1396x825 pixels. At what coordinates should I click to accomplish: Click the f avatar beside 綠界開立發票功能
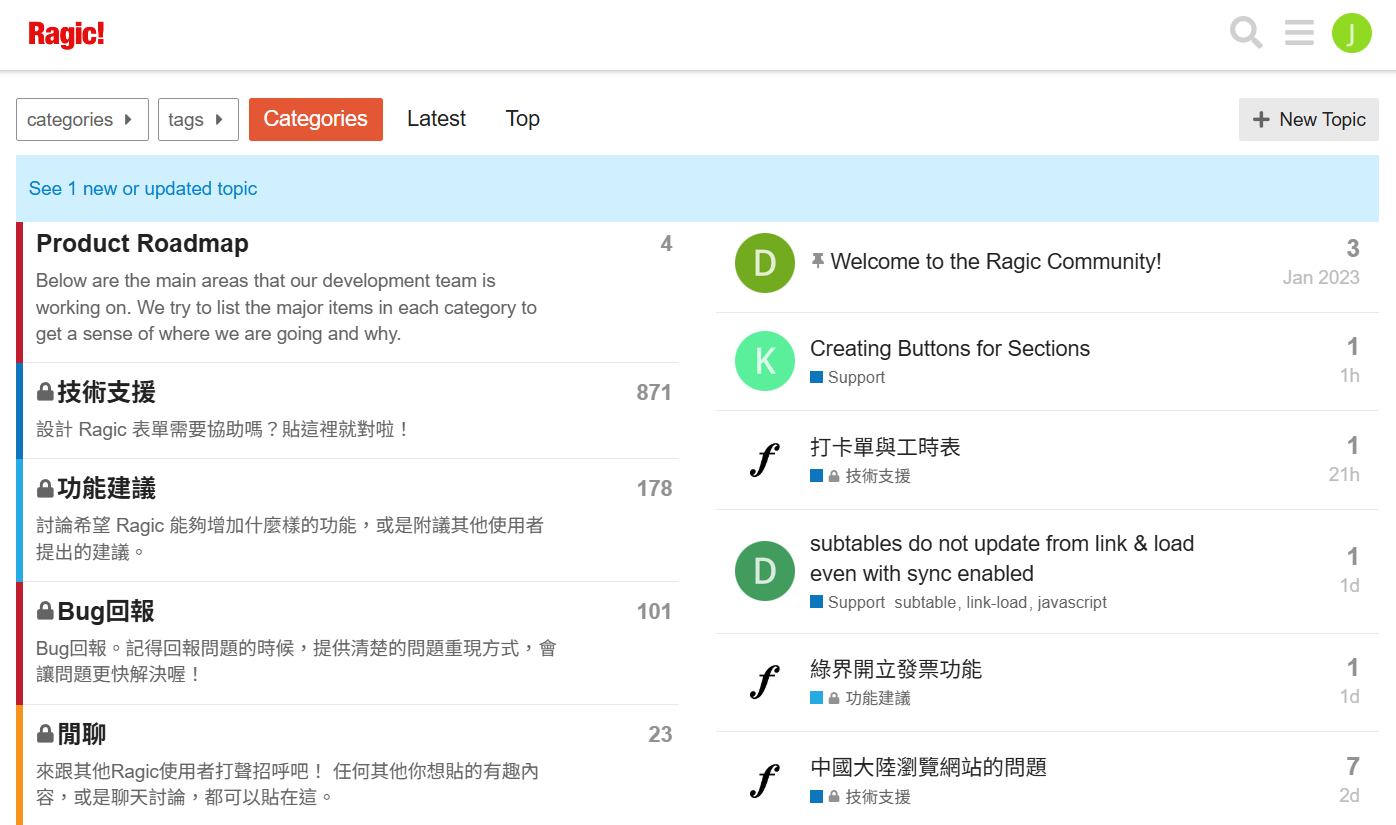coord(765,682)
